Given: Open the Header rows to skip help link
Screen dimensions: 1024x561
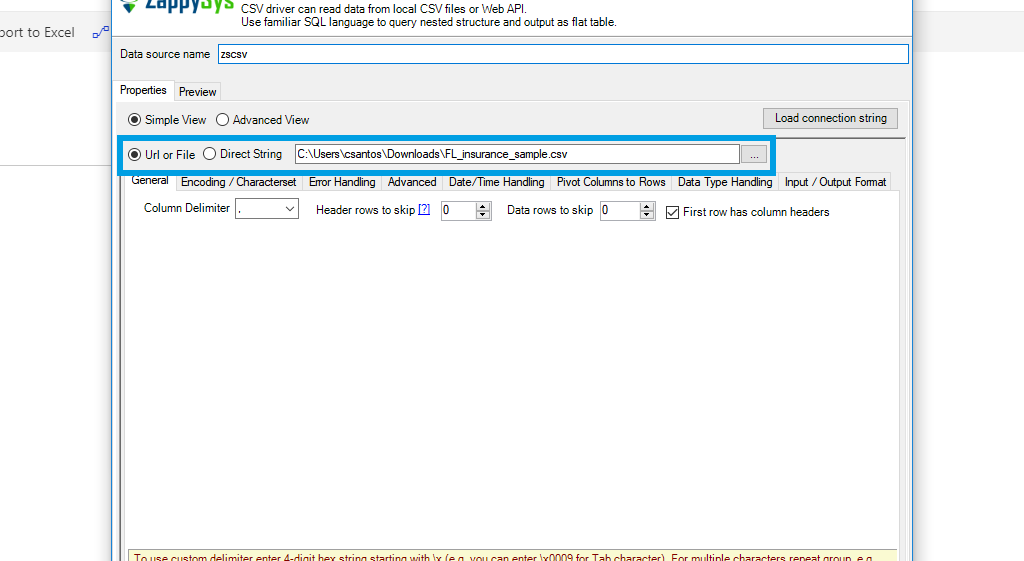Looking at the screenshot, I should [424, 210].
